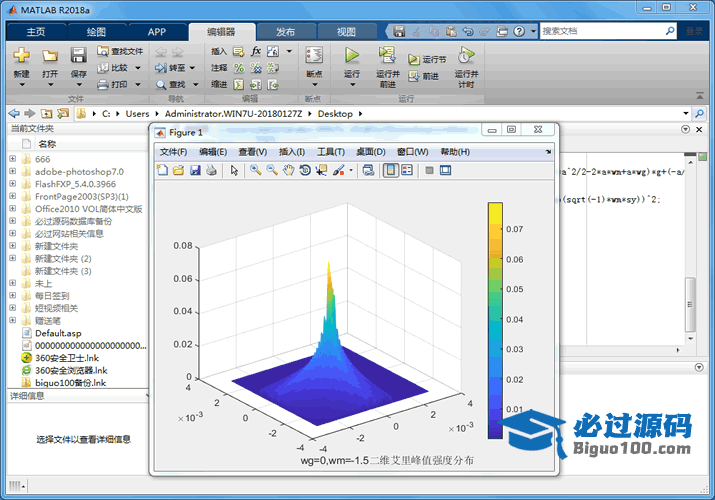Open a file with the 打开 icon
The width and height of the screenshot is (715, 500).
50,56
